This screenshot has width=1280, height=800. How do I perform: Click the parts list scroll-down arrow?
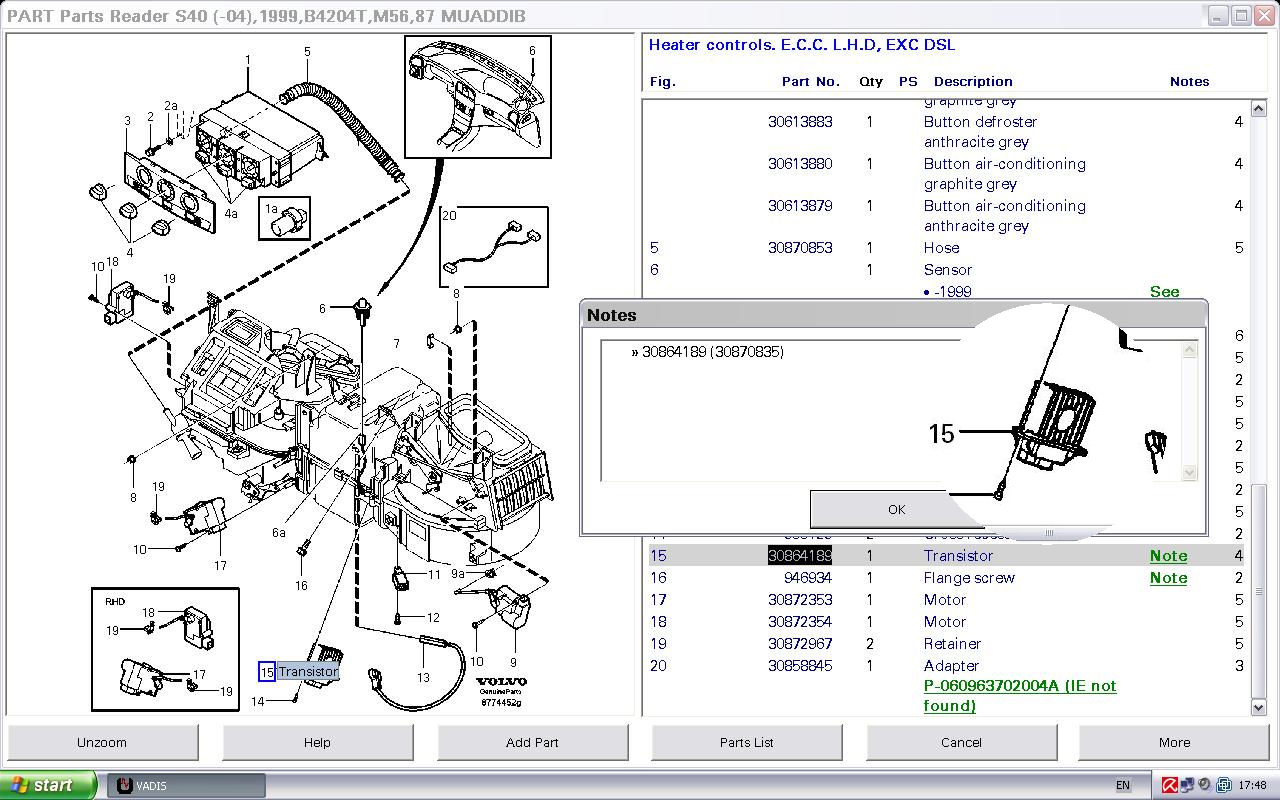click(x=1259, y=707)
